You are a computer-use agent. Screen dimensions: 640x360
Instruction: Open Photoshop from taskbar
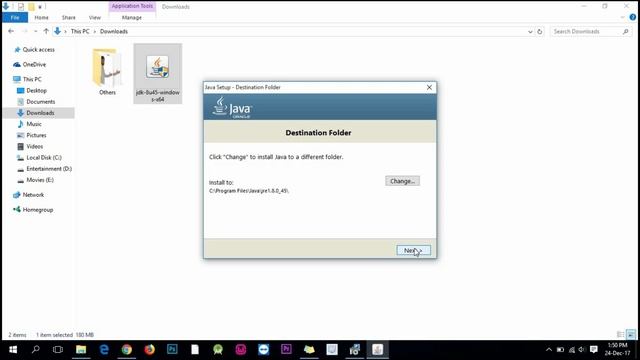172,349
